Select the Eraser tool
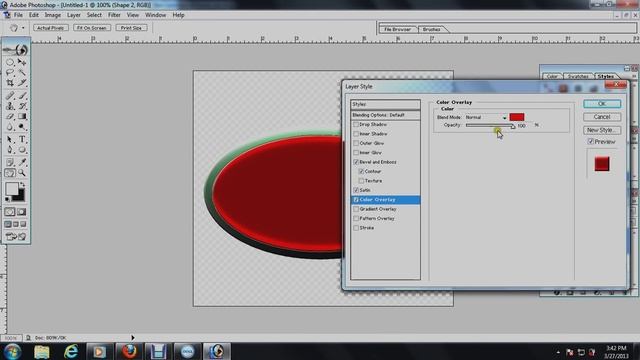640x360 pixels. (10, 117)
